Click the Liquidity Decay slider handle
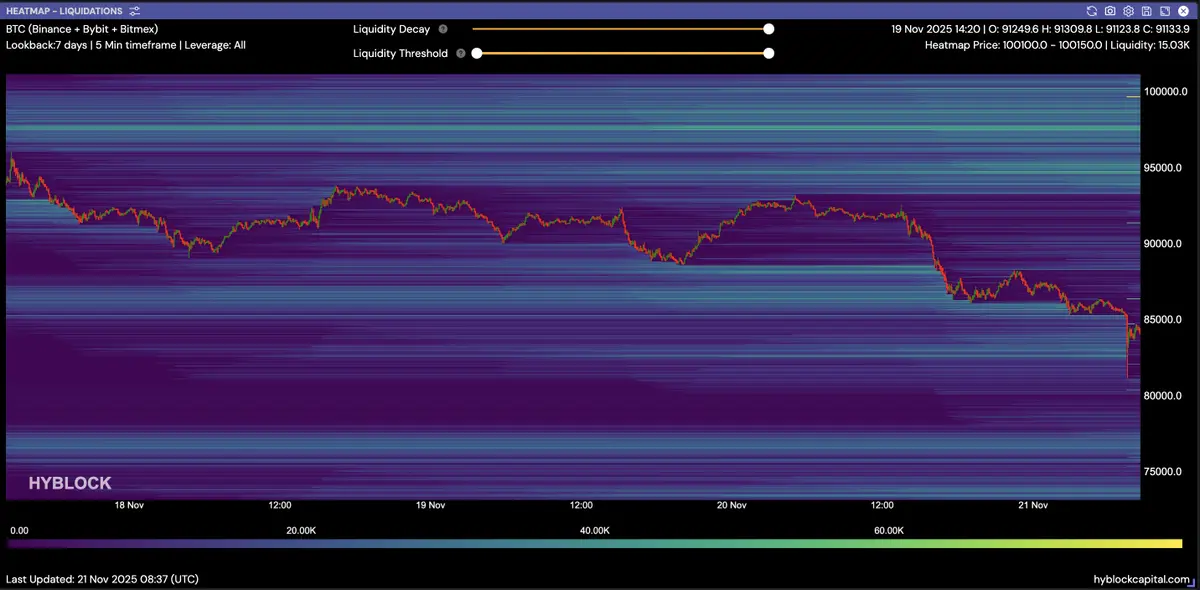This screenshot has width=1200, height=590. coord(769,30)
